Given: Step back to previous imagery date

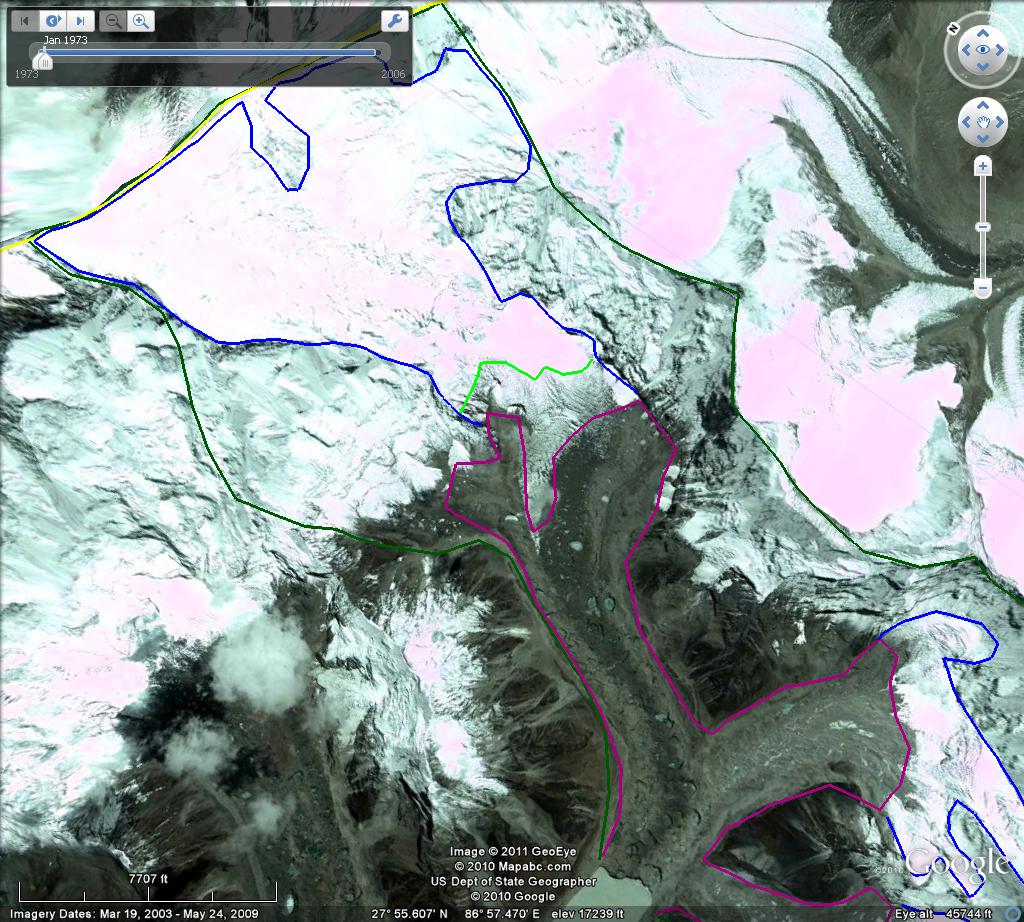Looking at the screenshot, I should click(25, 20).
